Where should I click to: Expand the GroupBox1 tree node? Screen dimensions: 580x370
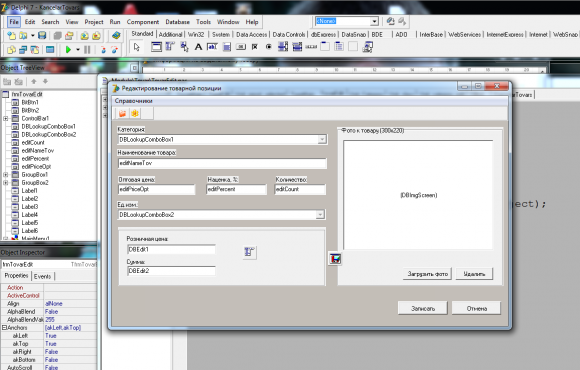[x=6, y=175]
